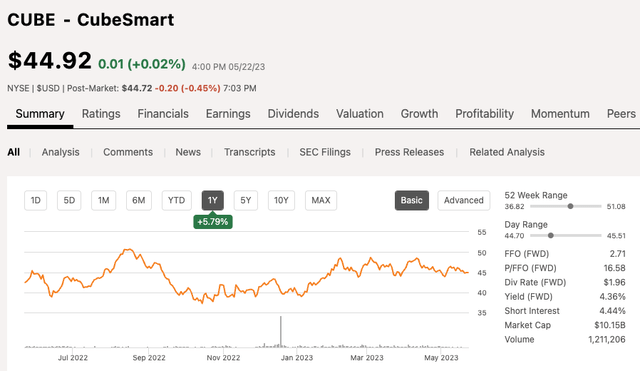Click the post-market change -0.20 (-0.45%)

[x=187, y=88]
